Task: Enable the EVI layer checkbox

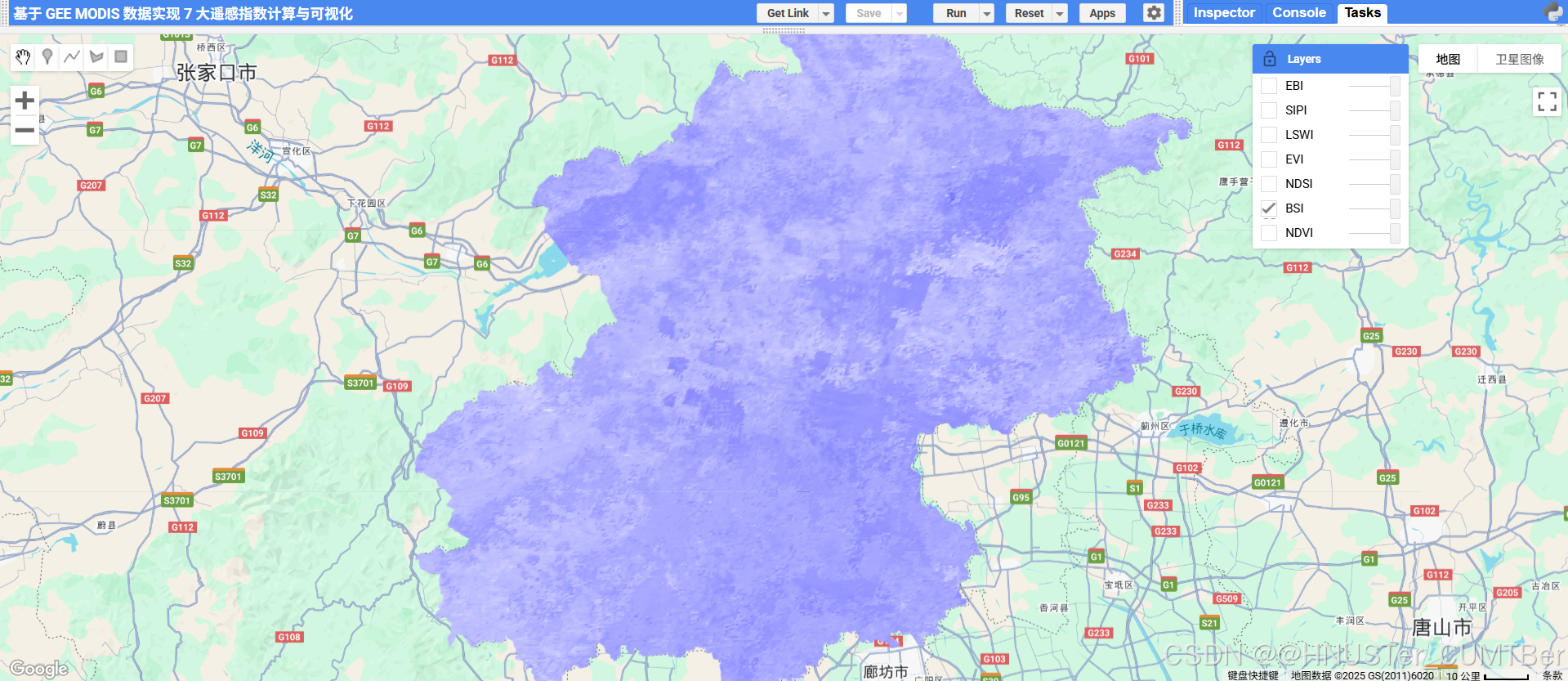Action: pyautogui.click(x=1269, y=159)
